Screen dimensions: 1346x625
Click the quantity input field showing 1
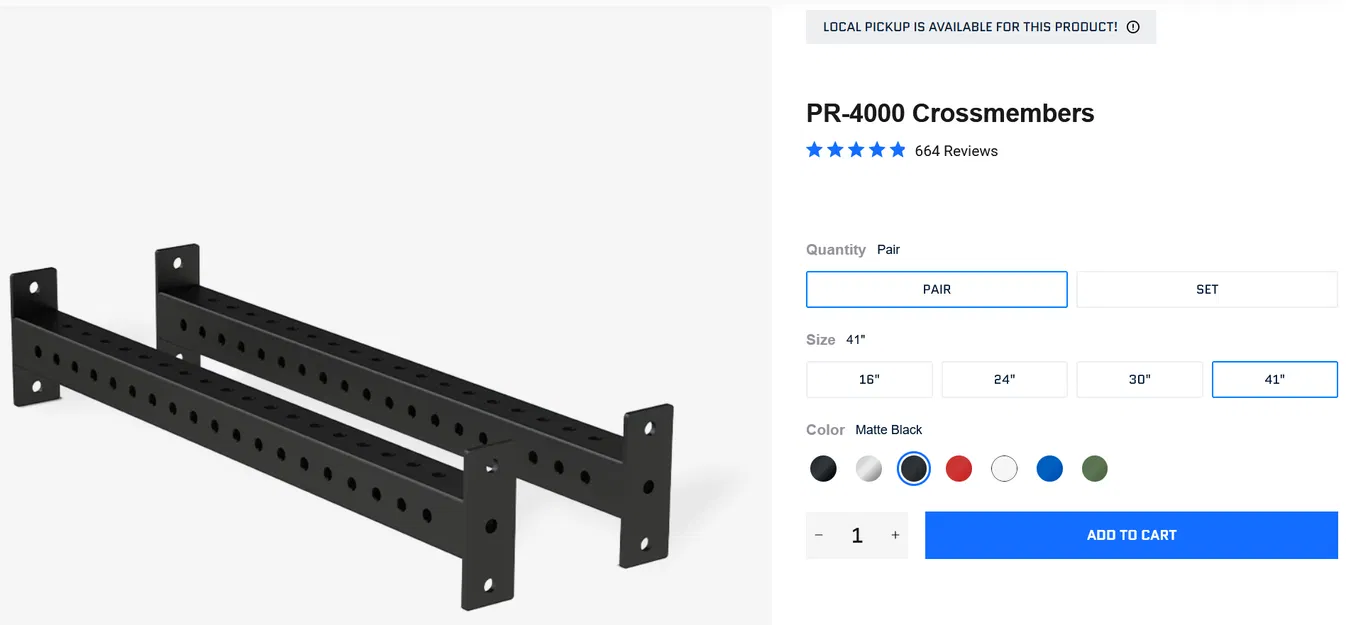coord(857,535)
